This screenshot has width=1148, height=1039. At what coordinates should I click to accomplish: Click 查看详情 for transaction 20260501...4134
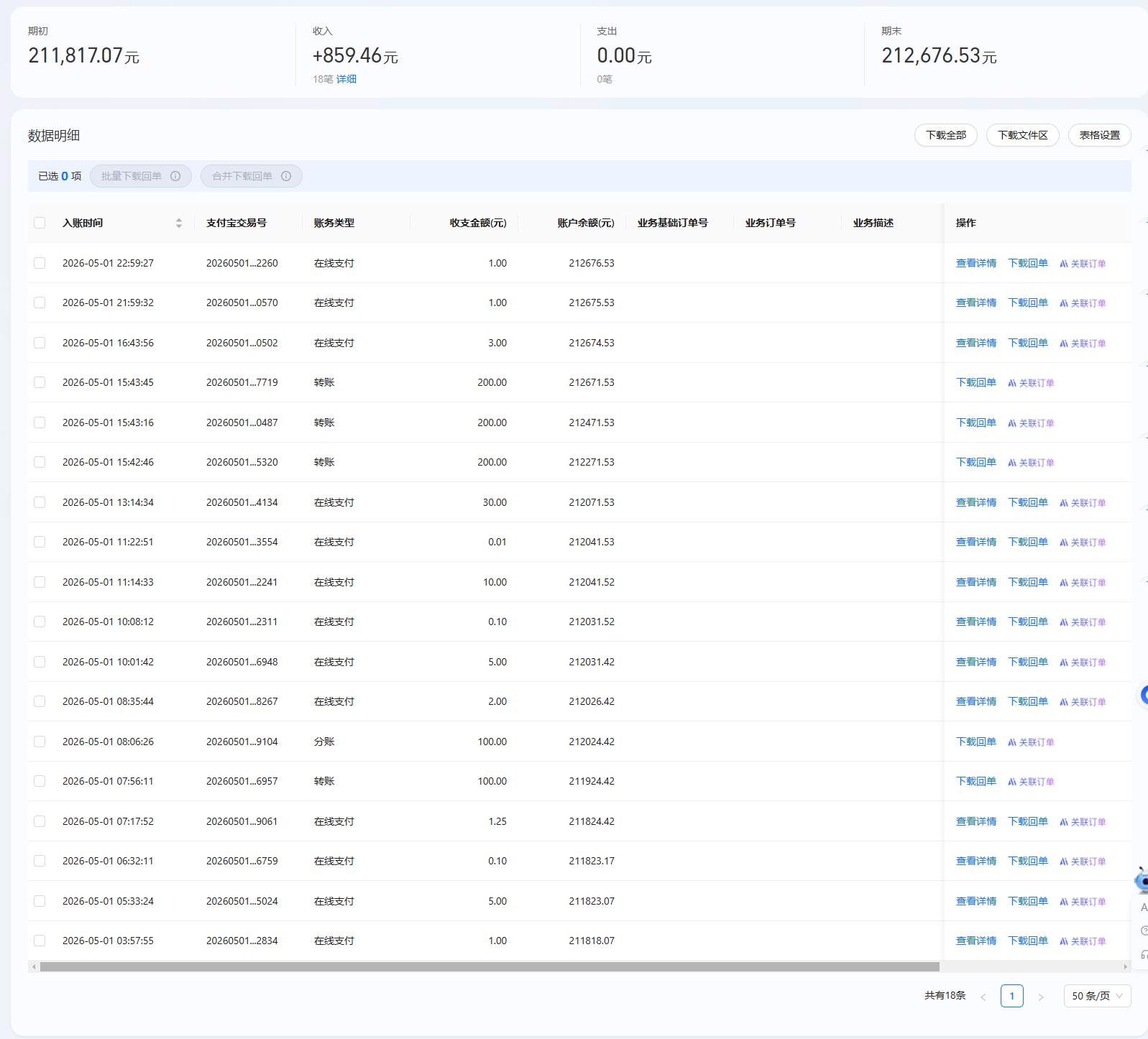pos(976,502)
